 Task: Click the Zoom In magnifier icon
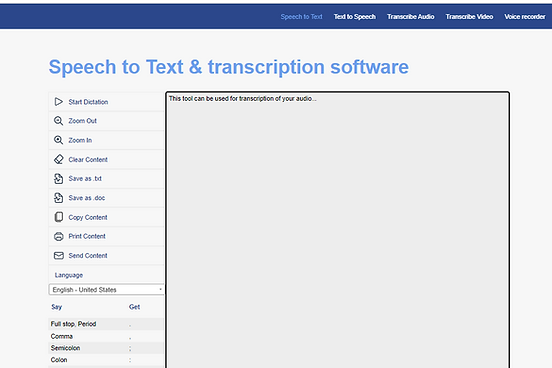(58, 140)
